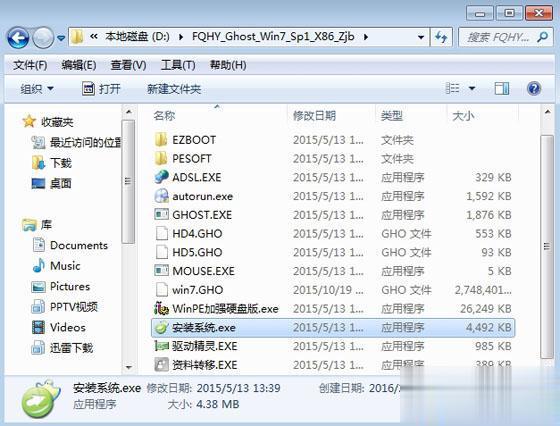The height and width of the screenshot is (426, 560).
Task: Click the refresh icon beside address bar
Action: coord(441,37)
